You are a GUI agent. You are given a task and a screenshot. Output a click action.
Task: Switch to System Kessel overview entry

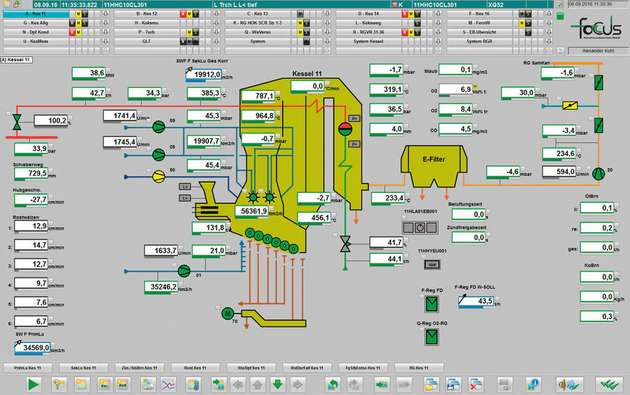[368, 41]
